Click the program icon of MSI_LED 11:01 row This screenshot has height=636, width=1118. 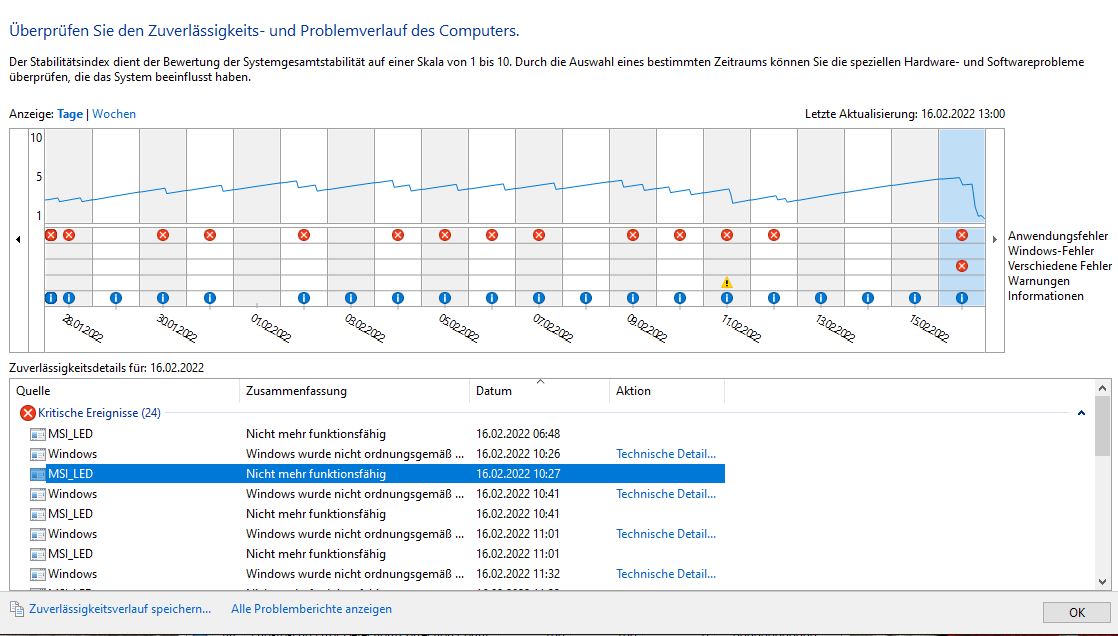(x=38, y=553)
